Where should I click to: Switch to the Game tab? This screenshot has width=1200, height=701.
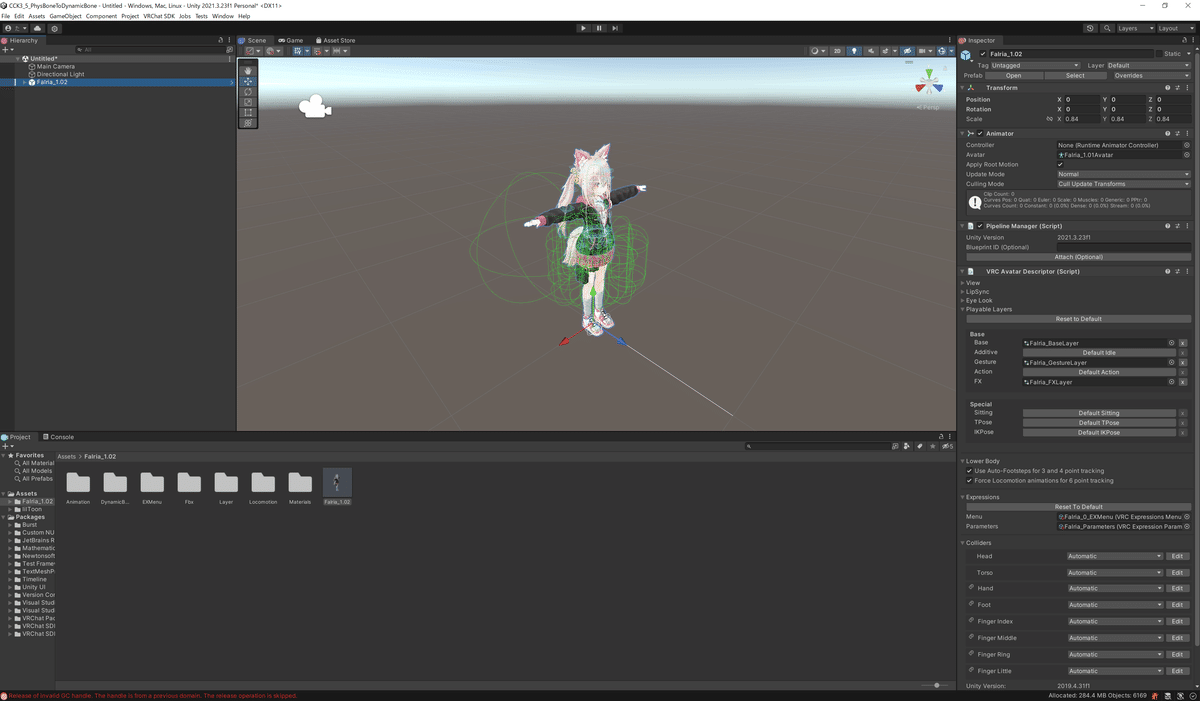pyautogui.click(x=290, y=40)
